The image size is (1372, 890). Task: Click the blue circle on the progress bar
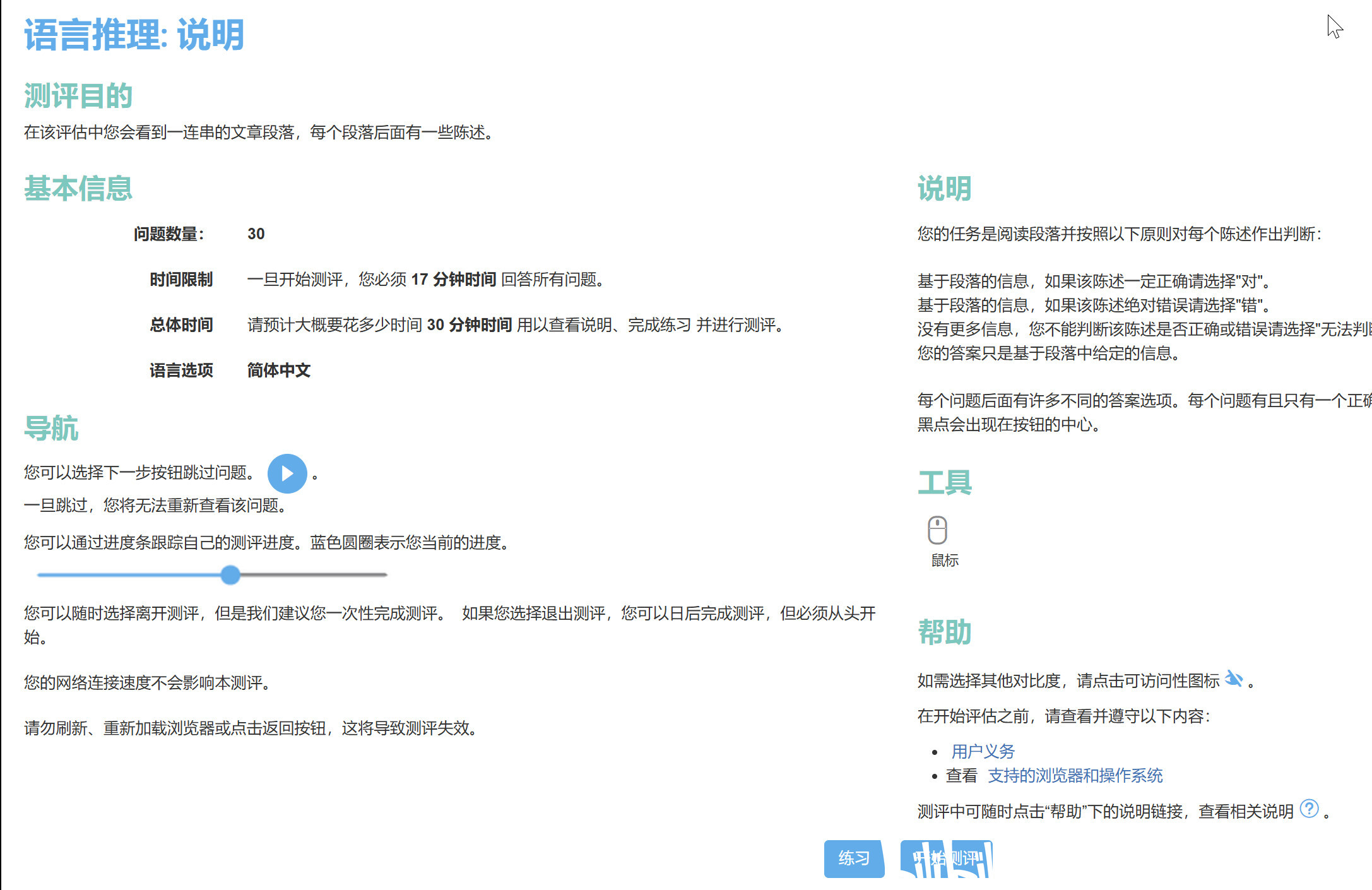coord(231,574)
